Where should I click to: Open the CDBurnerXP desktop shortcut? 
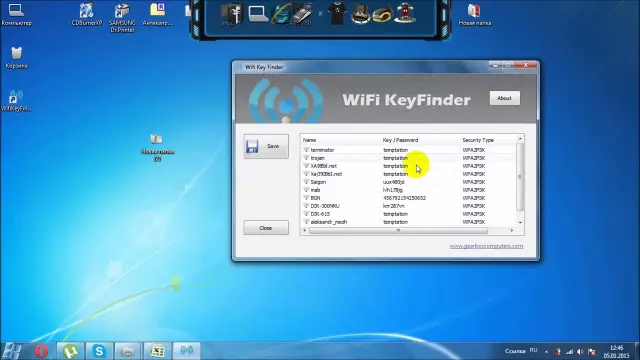87,14
